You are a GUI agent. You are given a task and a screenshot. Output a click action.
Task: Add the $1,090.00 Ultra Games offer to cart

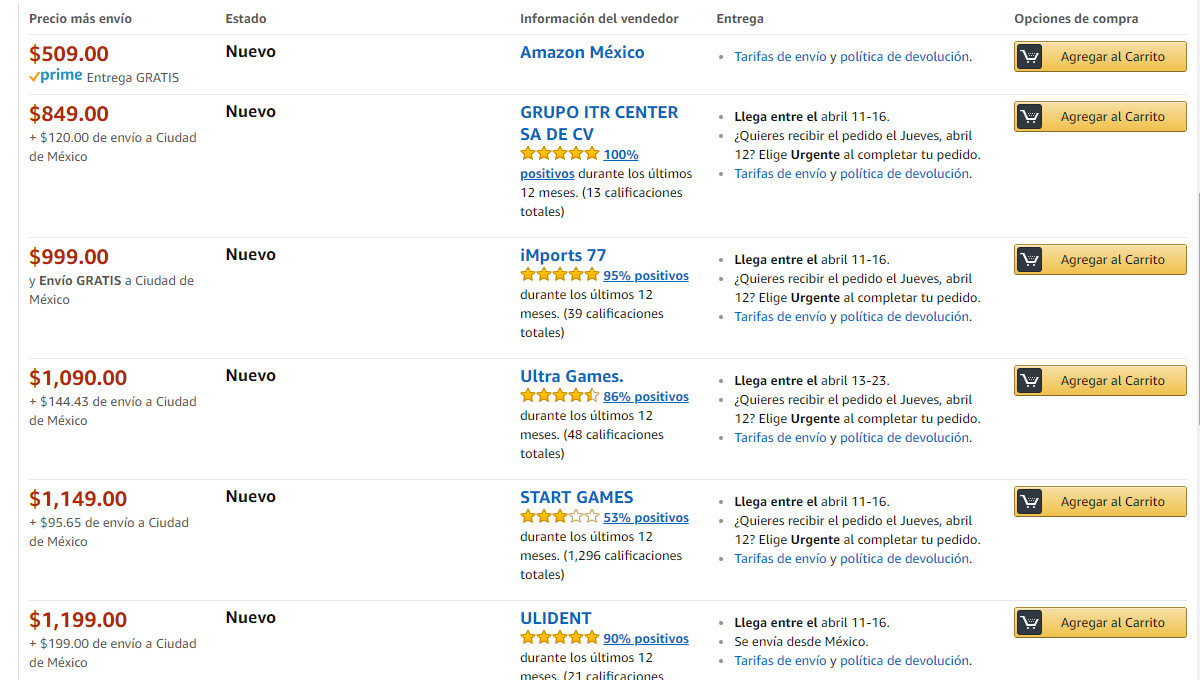pos(1112,381)
